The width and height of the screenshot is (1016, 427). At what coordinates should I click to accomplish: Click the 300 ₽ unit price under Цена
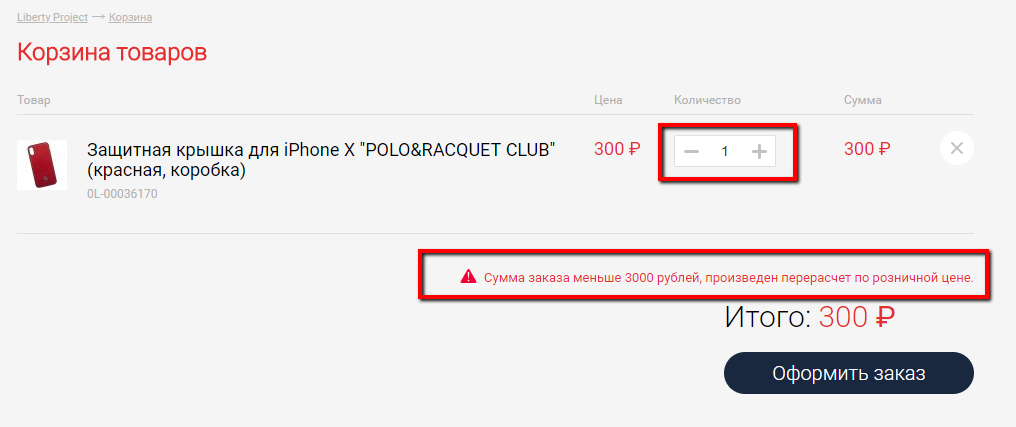tap(618, 149)
